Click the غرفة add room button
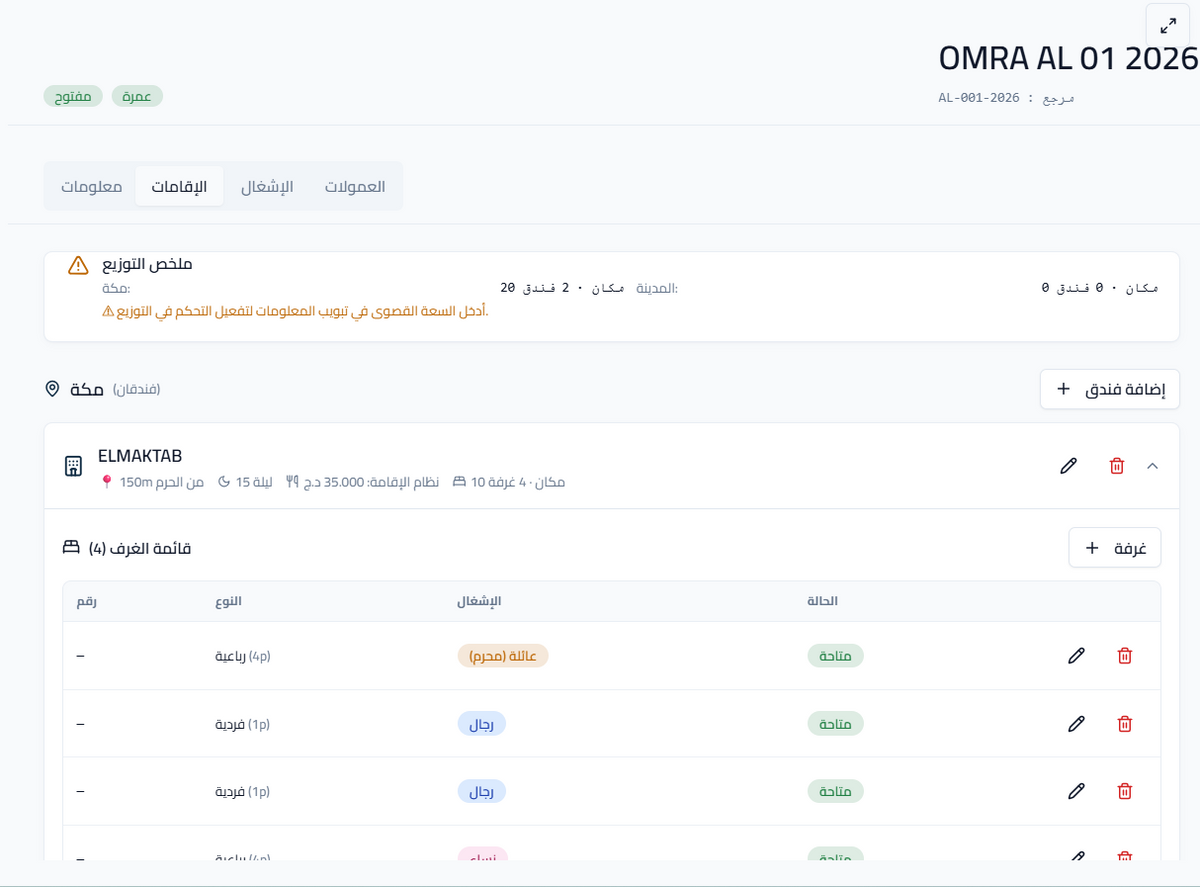This screenshot has height=887, width=1200. click(1115, 548)
